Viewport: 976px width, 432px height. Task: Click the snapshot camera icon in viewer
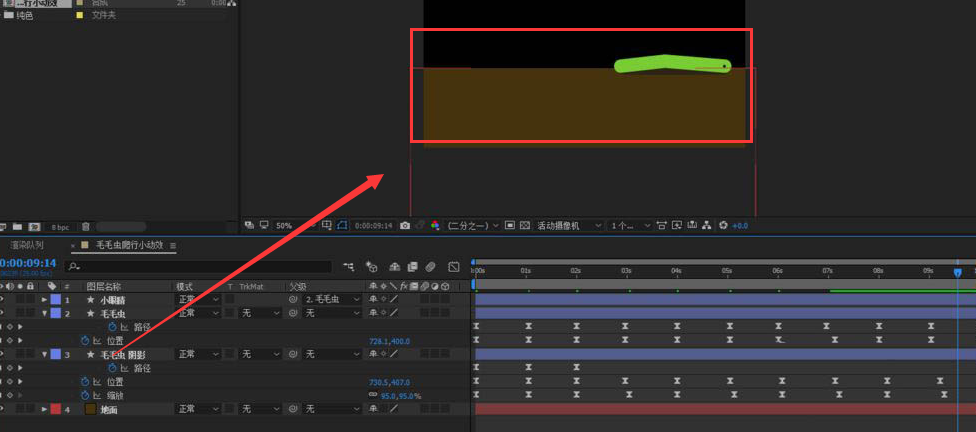[404, 226]
